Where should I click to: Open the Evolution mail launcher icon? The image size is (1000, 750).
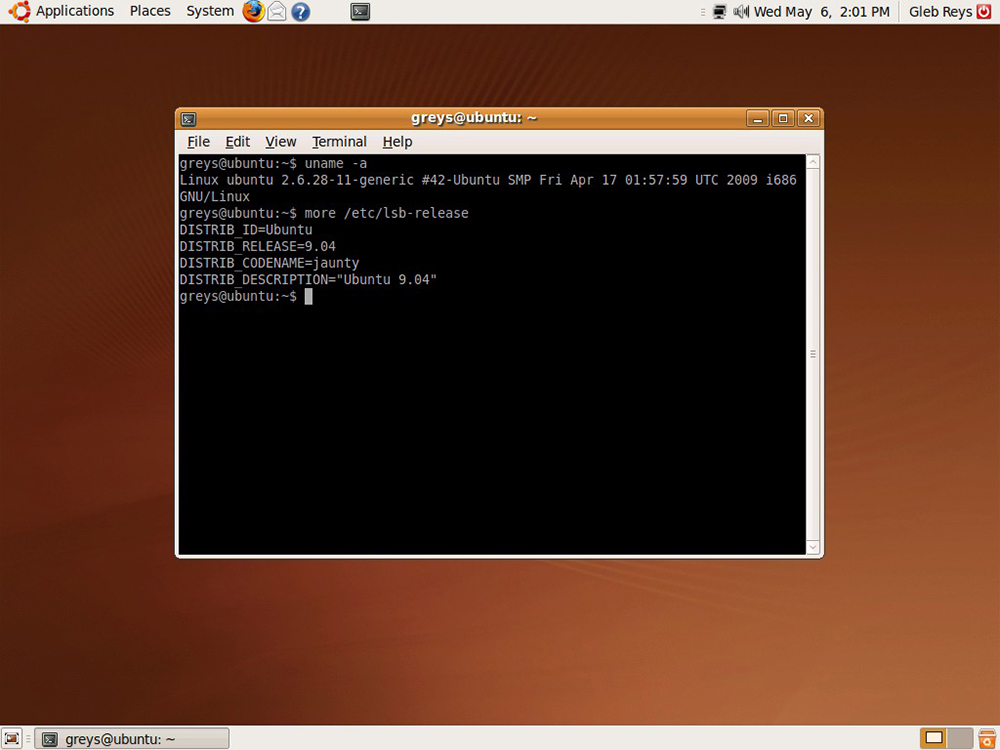[x=277, y=12]
